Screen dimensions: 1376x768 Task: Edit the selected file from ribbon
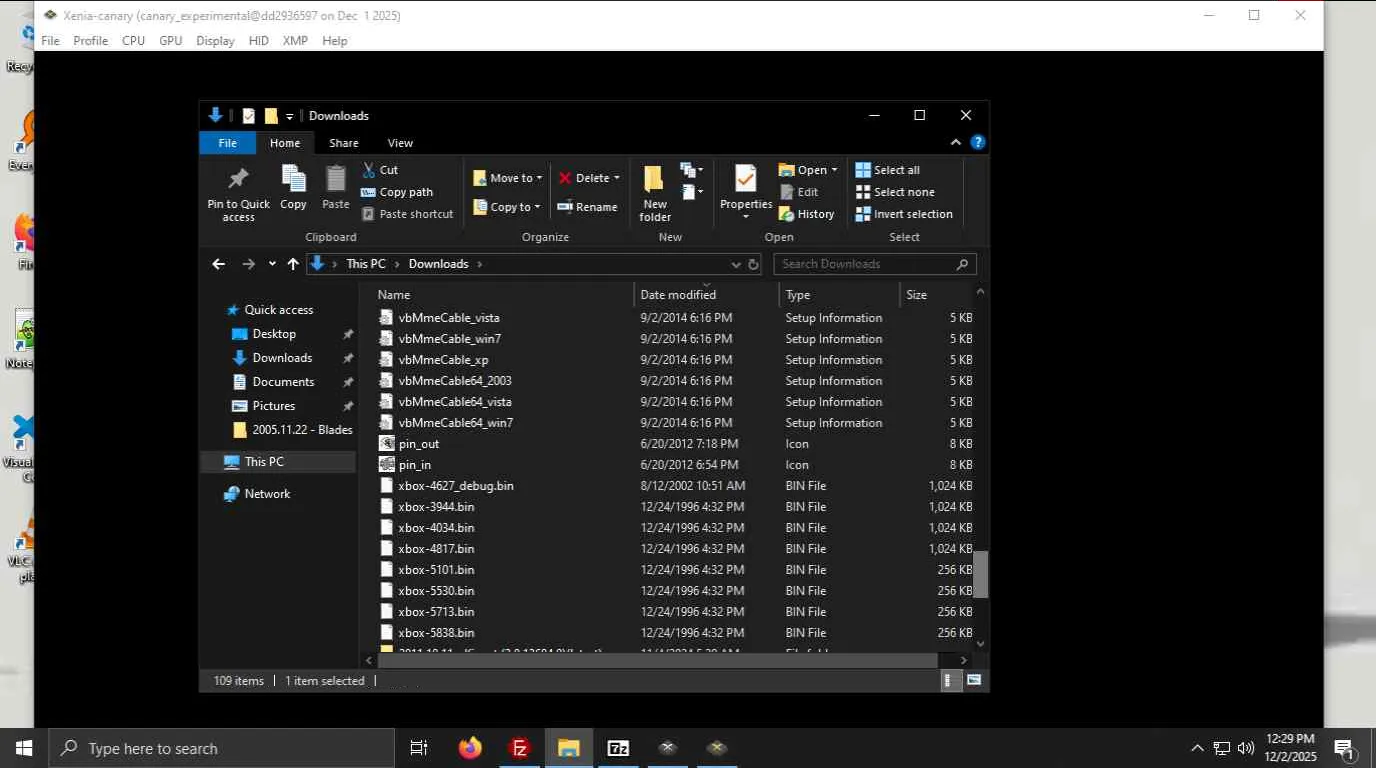[799, 192]
